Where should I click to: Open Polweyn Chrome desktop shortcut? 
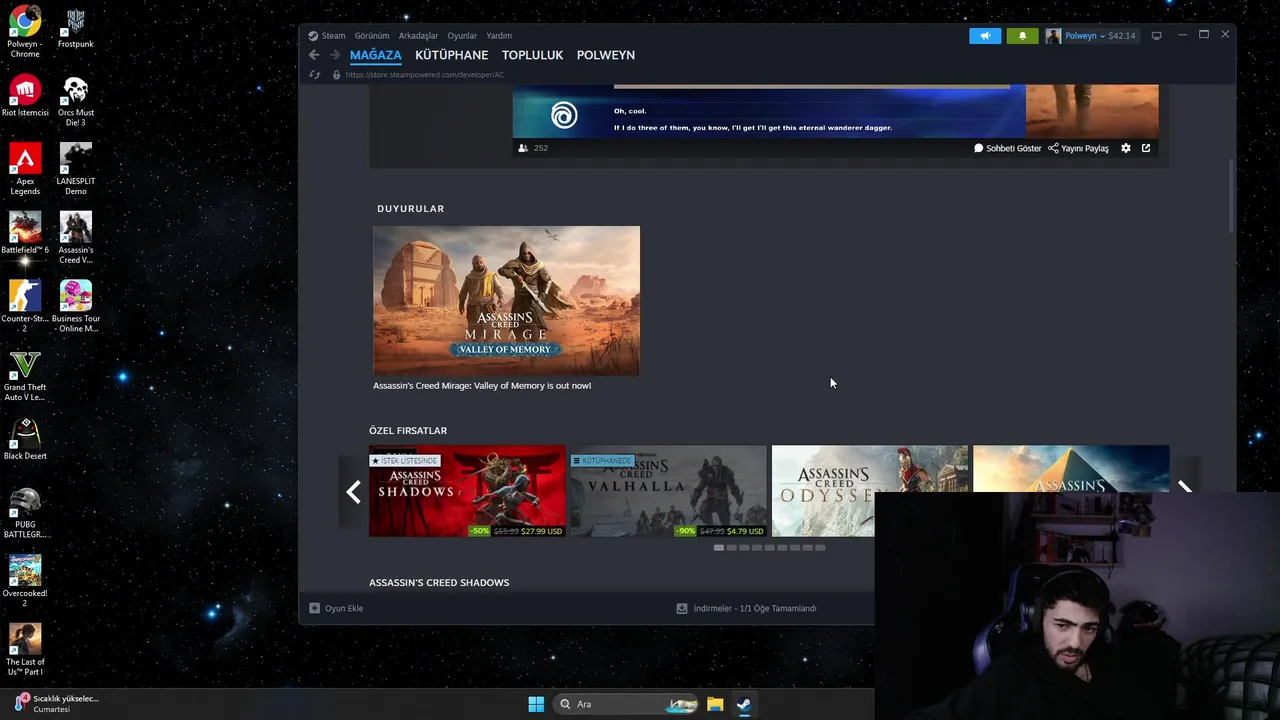(x=24, y=32)
